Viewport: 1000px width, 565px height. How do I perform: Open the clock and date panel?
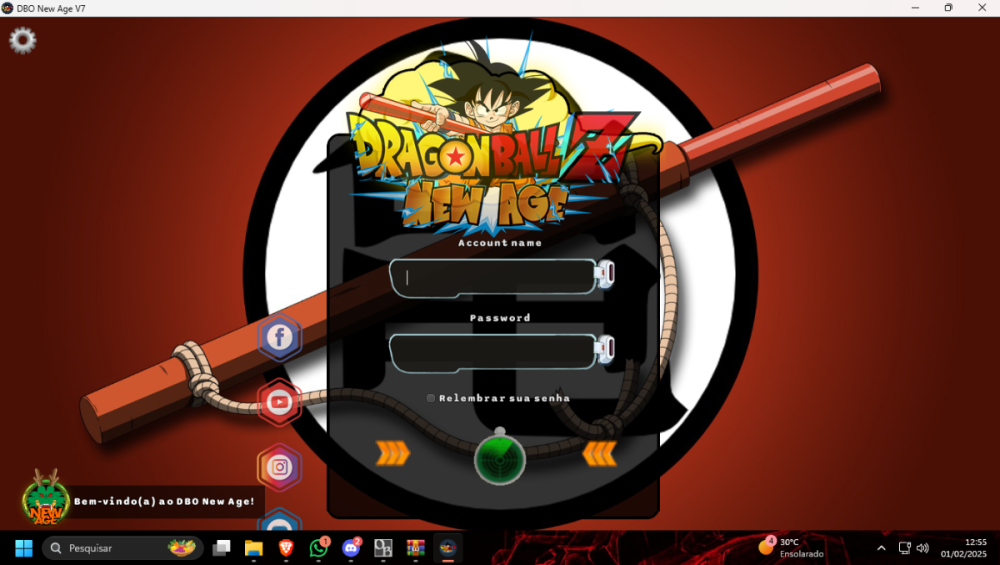963,548
